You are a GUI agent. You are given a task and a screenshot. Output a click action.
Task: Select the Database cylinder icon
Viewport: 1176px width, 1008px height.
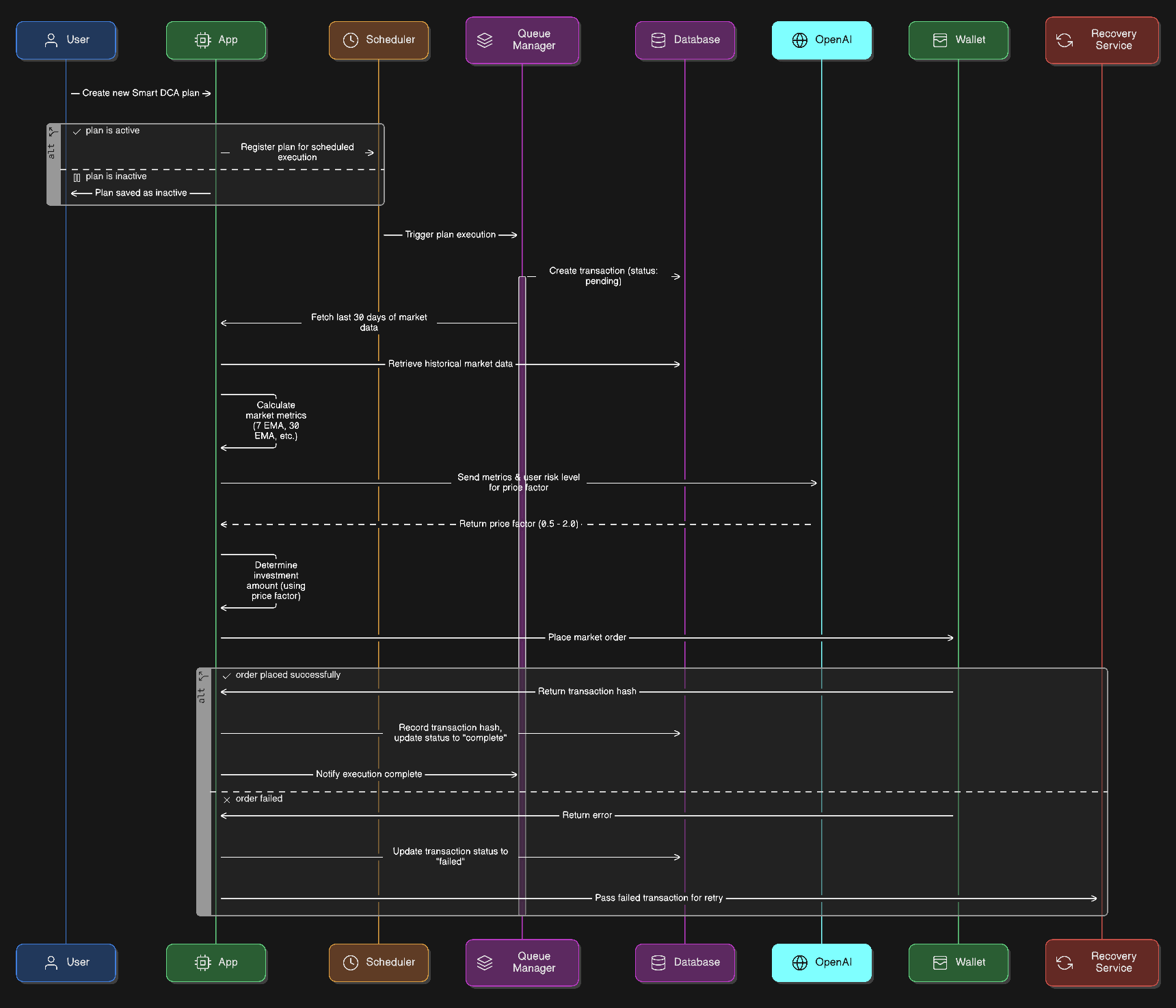pyautogui.click(x=658, y=40)
